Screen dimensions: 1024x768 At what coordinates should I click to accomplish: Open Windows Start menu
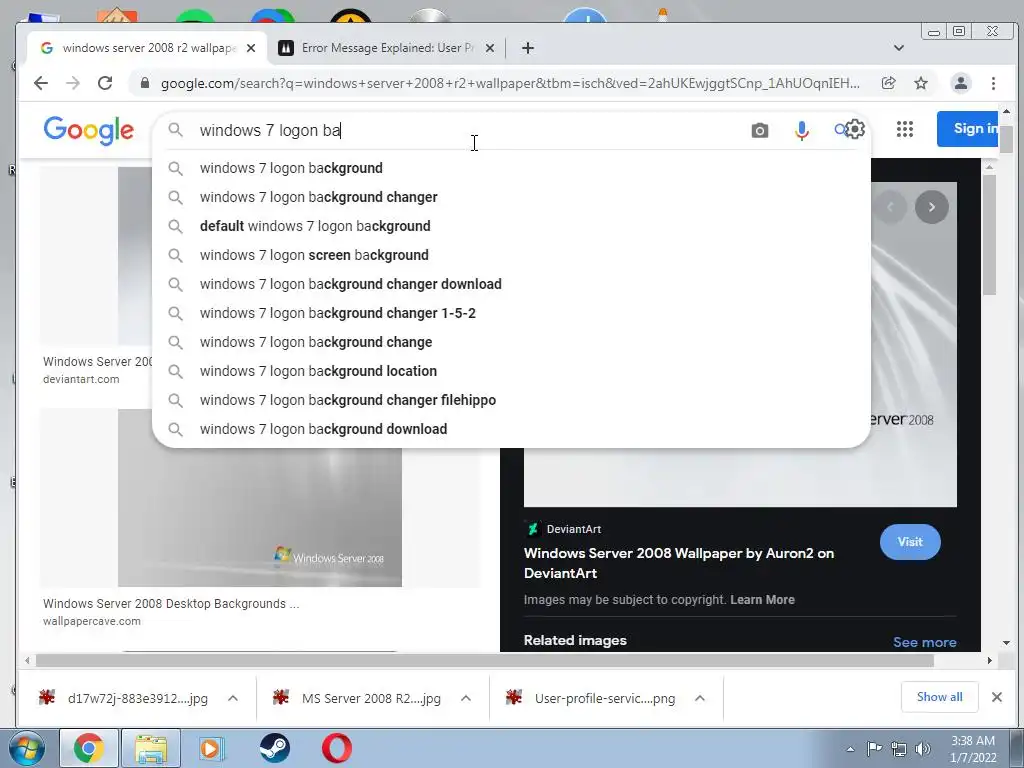(x=26, y=748)
